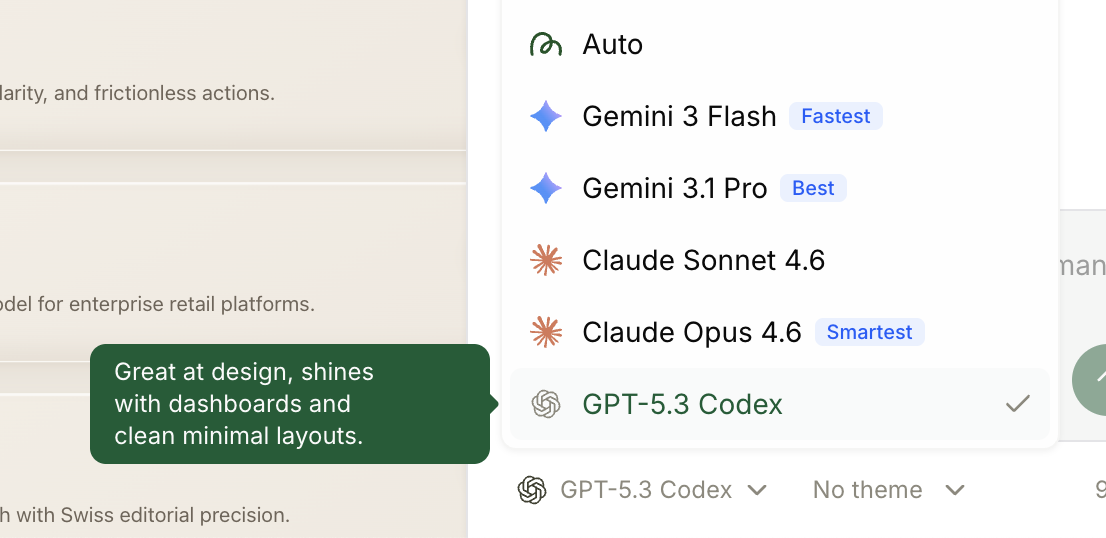
Task: Click the Gemini 3 Flash sparkle icon
Action: tap(546, 116)
